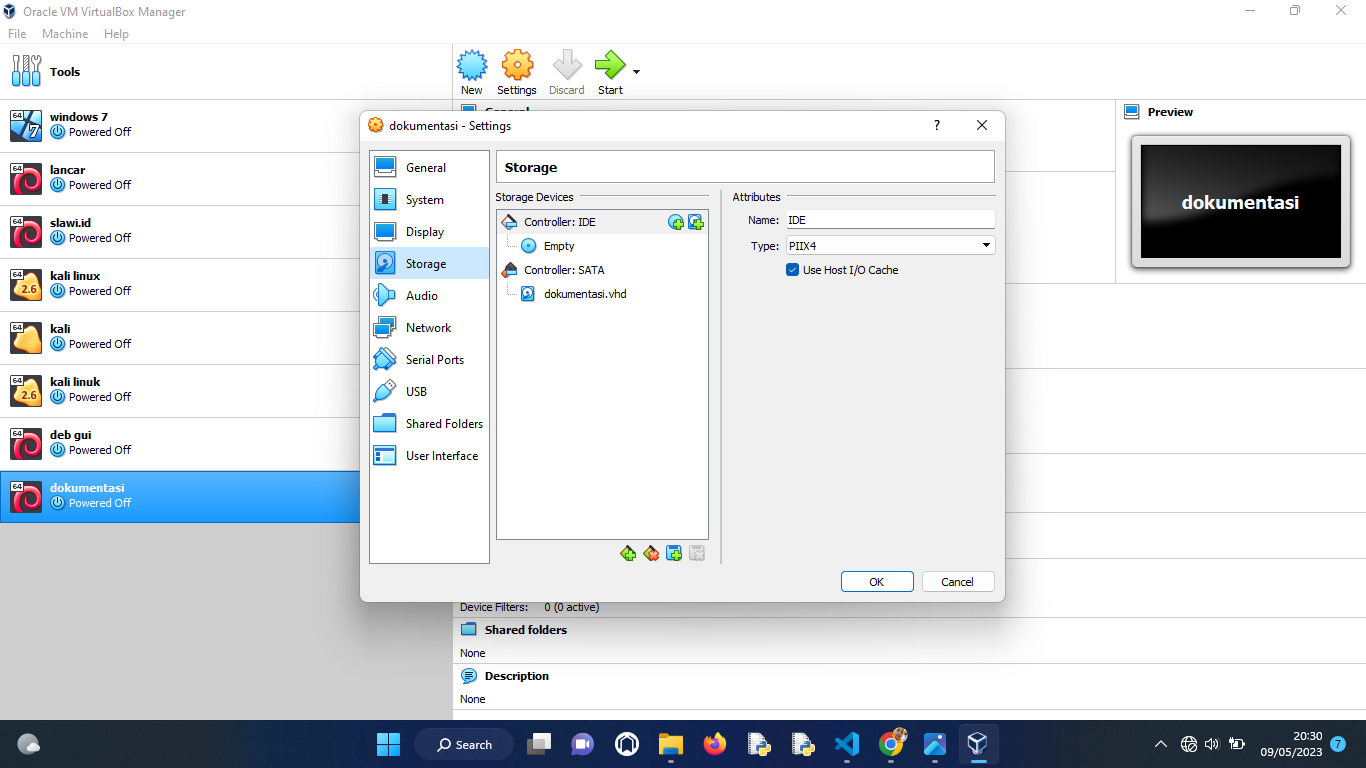Image resolution: width=1366 pixels, height=768 pixels.
Task: Open the User Interface settings page
Action: pyautogui.click(x=429, y=456)
